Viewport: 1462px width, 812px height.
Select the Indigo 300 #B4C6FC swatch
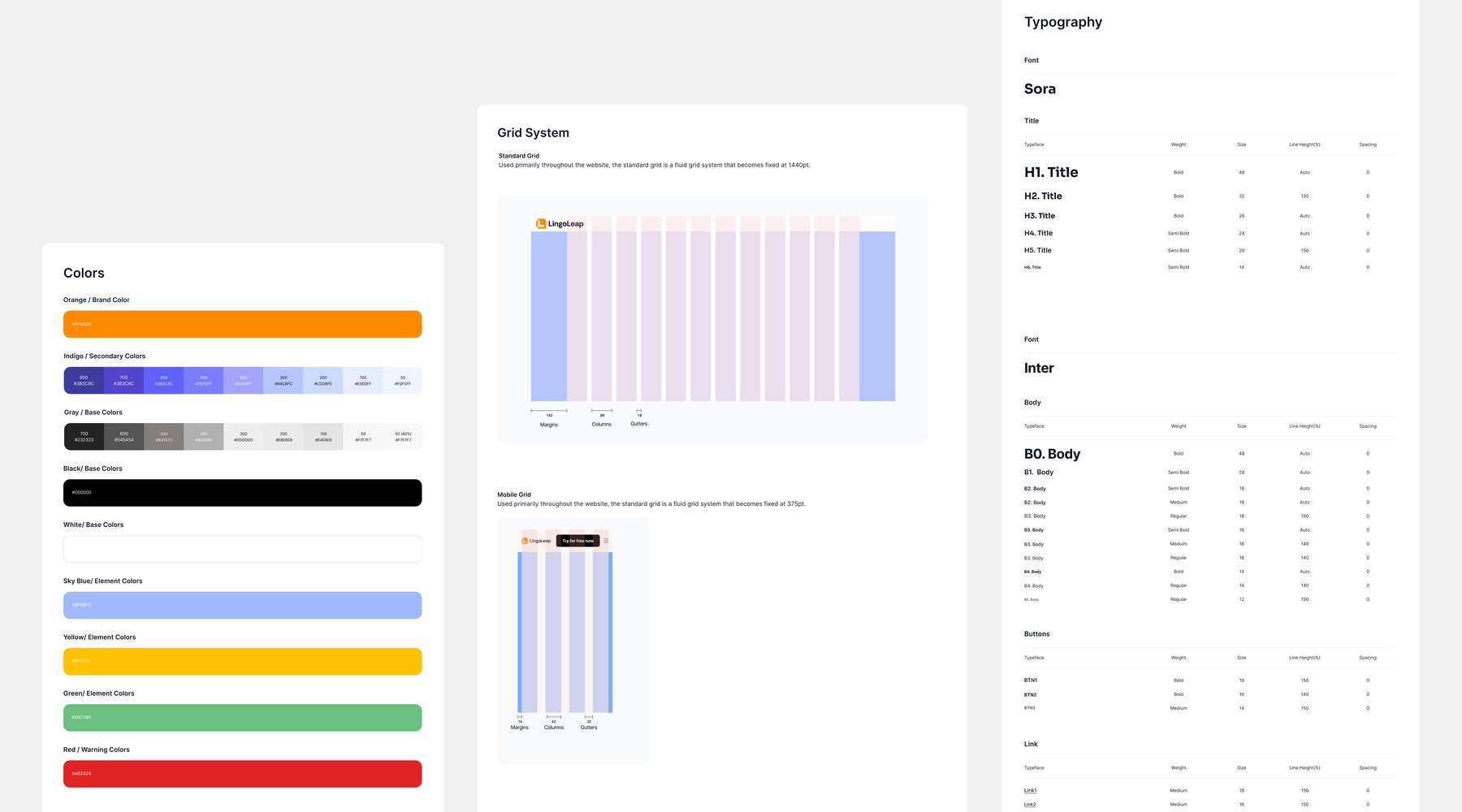(x=283, y=380)
